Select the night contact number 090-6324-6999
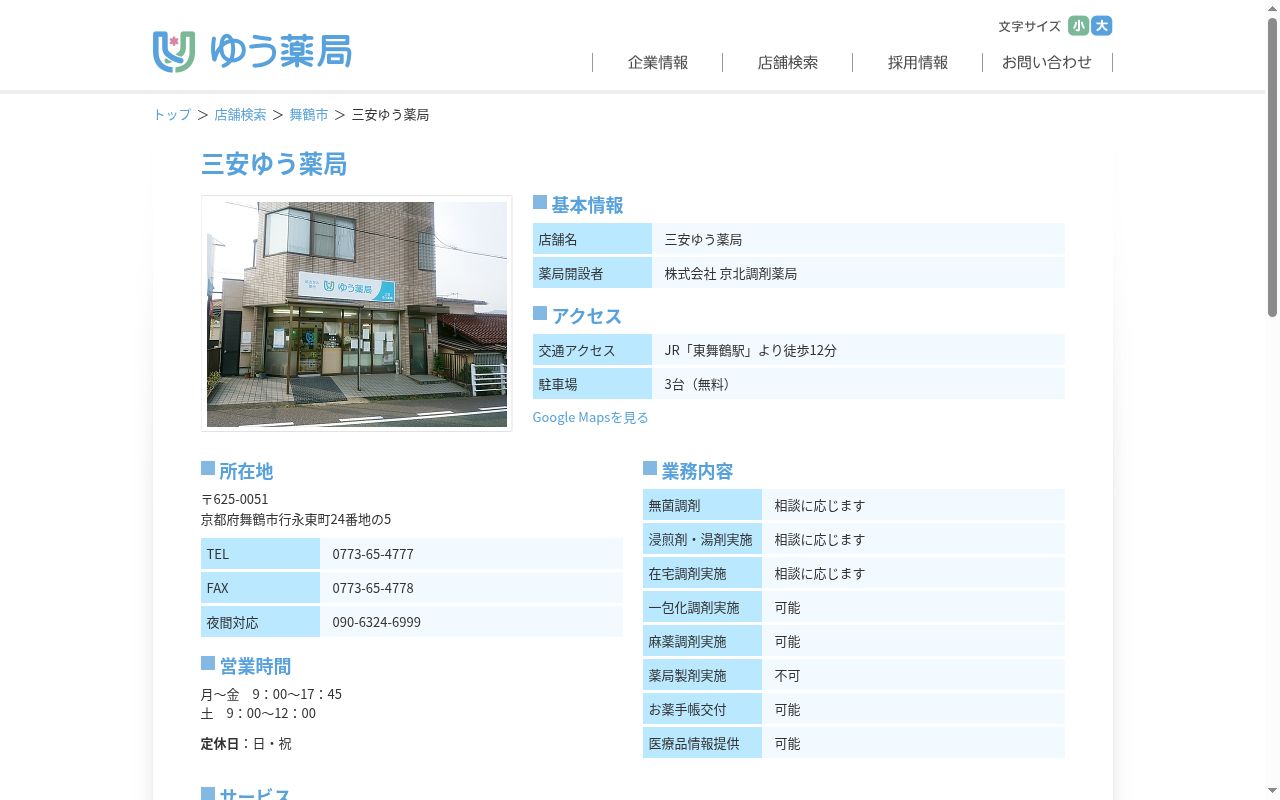Screen dimensions: 1280x800 (x=377, y=622)
